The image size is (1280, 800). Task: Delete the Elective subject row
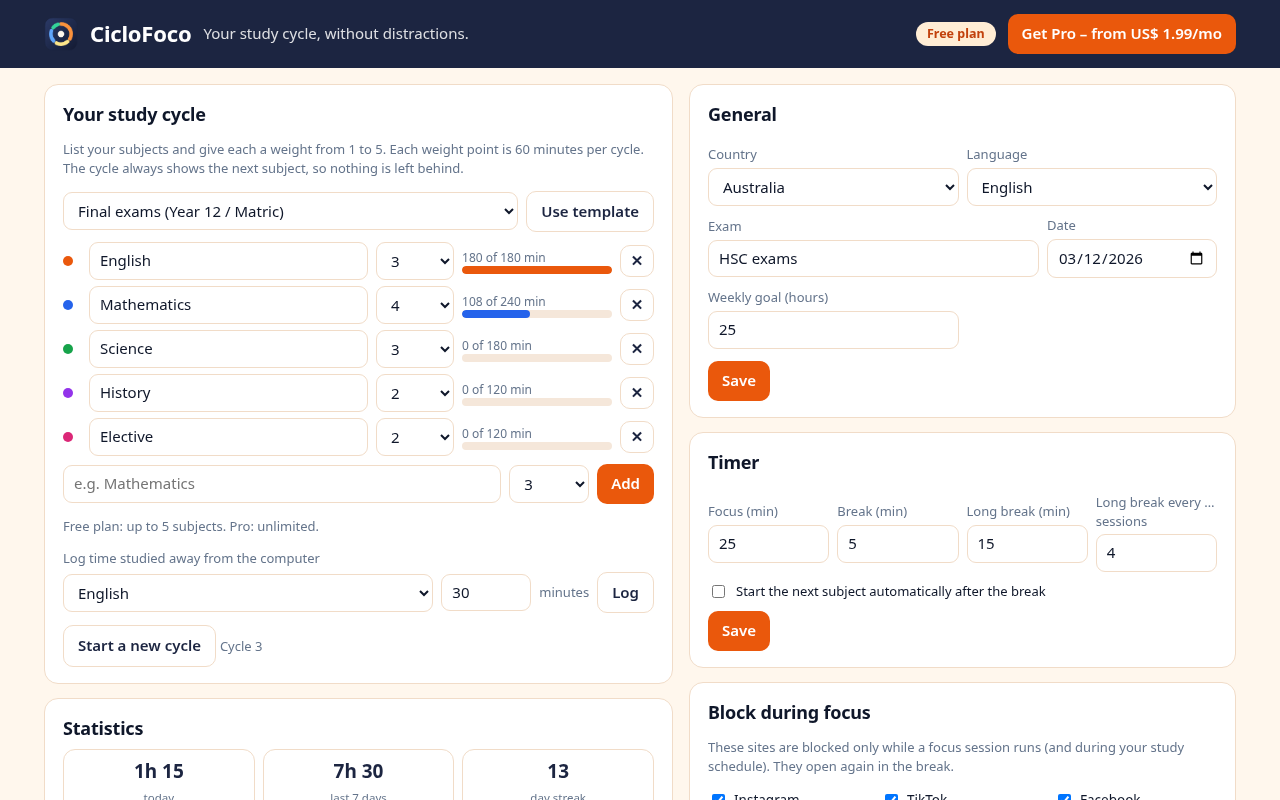[637, 437]
